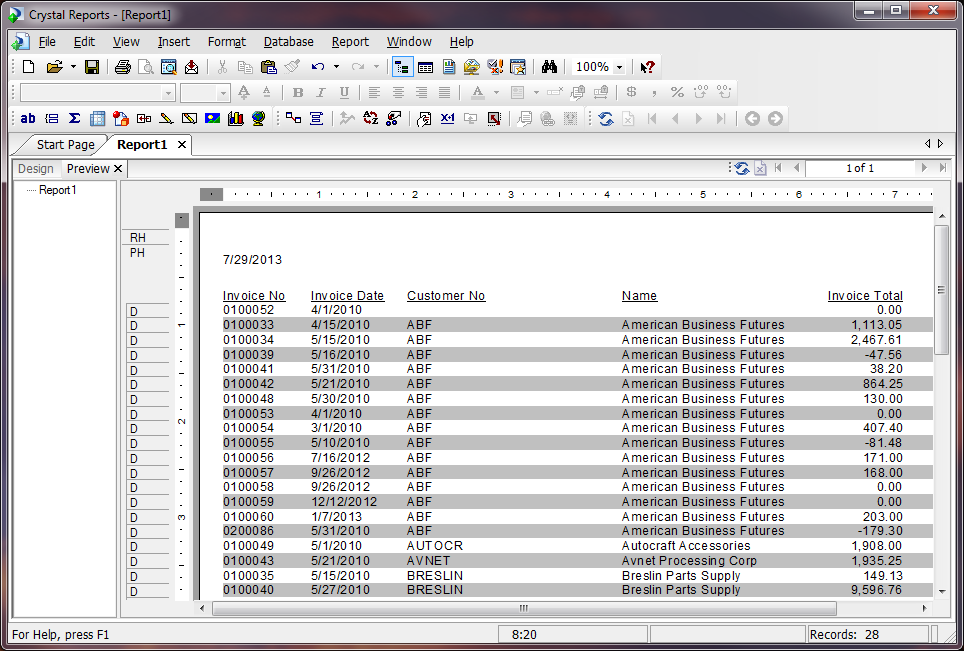The width and height of the screenshot is (964, 651).
Task: Refresh the report data
Action: 607,118
